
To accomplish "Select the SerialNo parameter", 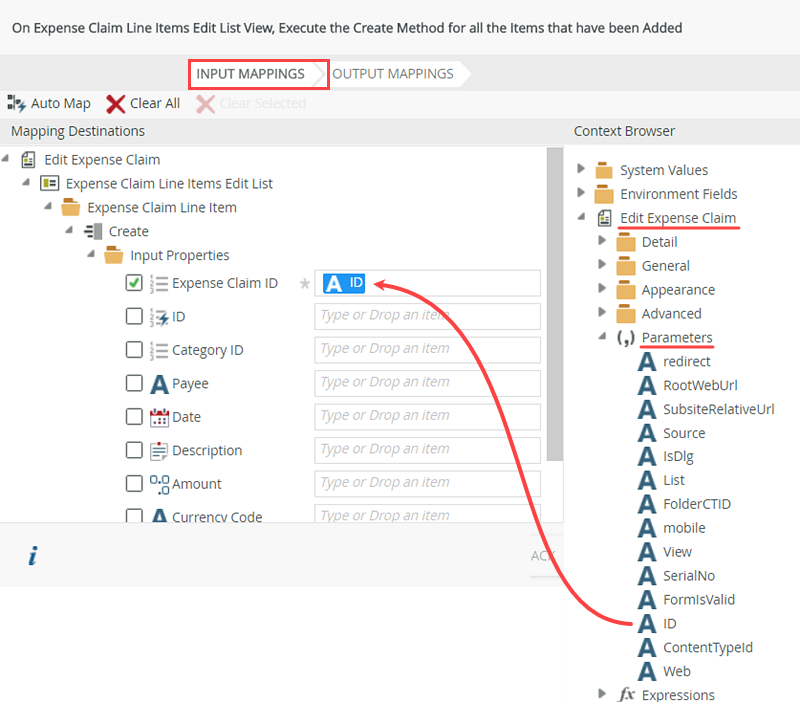I will click(x=689, y=575).
